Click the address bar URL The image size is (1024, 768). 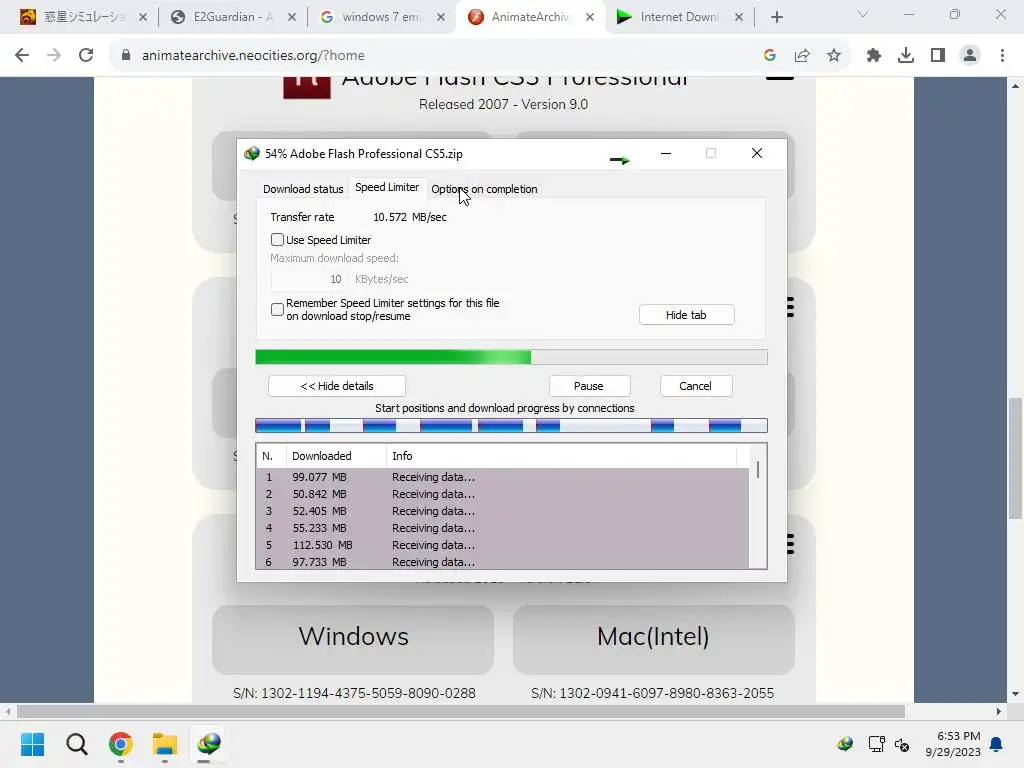coord(253,56)
